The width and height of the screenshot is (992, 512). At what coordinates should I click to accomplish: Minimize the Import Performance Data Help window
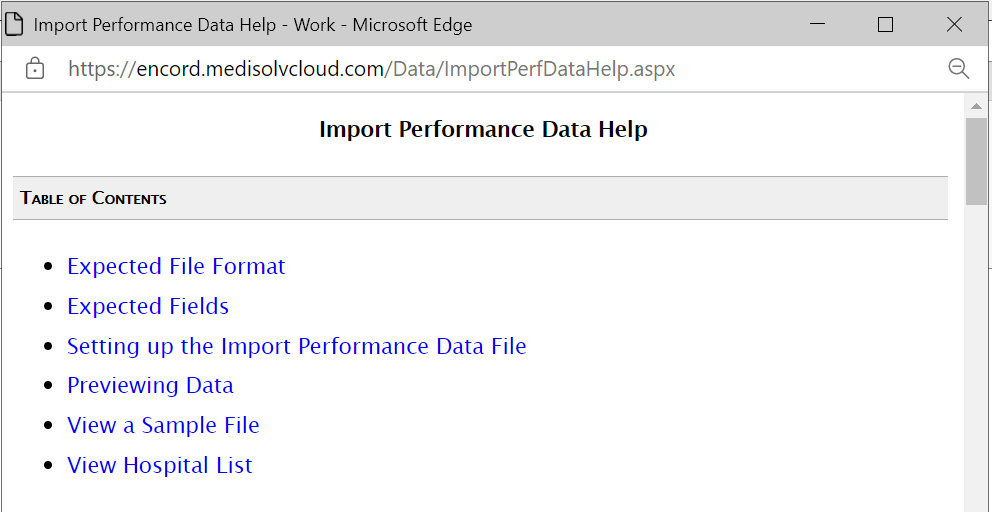[817, 25]
